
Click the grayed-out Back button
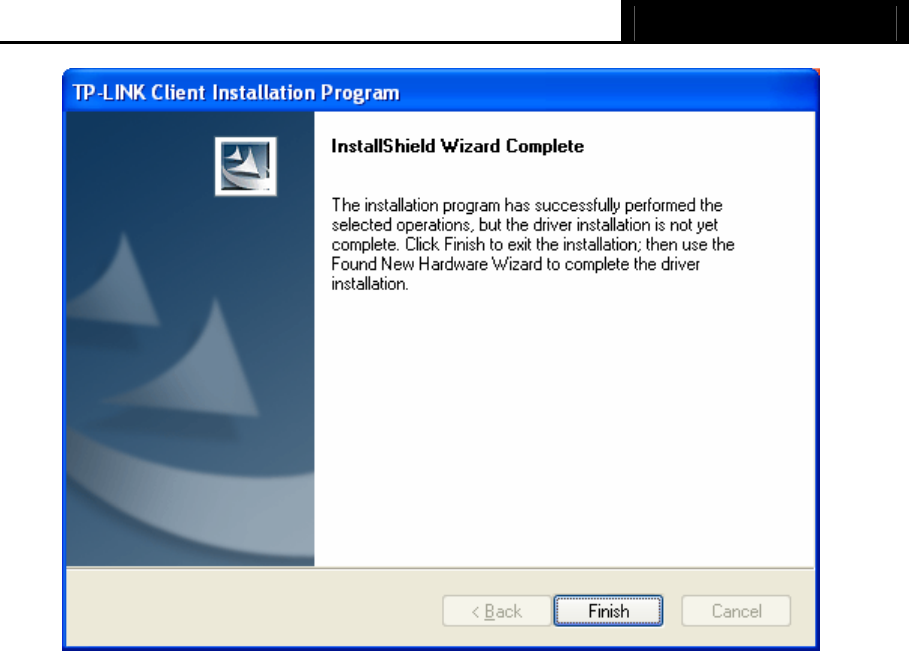(x=496, y=610)
